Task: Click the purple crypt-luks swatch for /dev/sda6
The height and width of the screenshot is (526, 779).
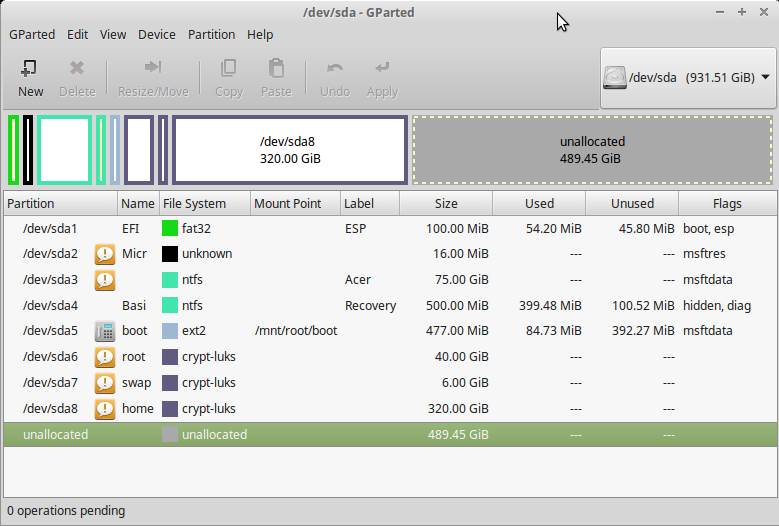Action: (170, 357)
